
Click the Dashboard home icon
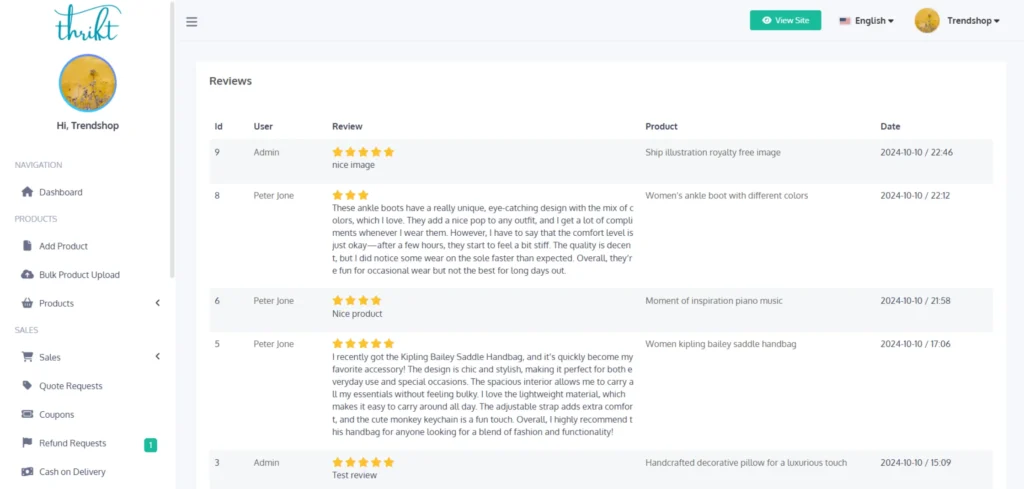pyautogui.click(x=28, y=192)
